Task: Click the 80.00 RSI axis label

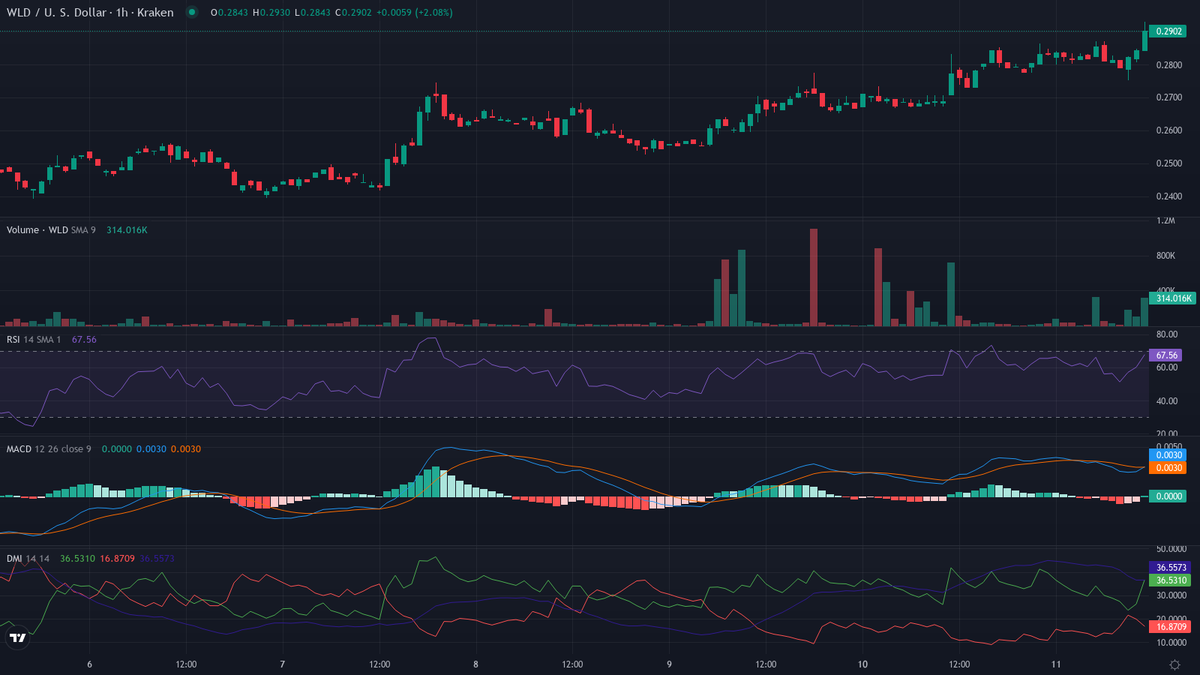Action: tap(1166, 334)
